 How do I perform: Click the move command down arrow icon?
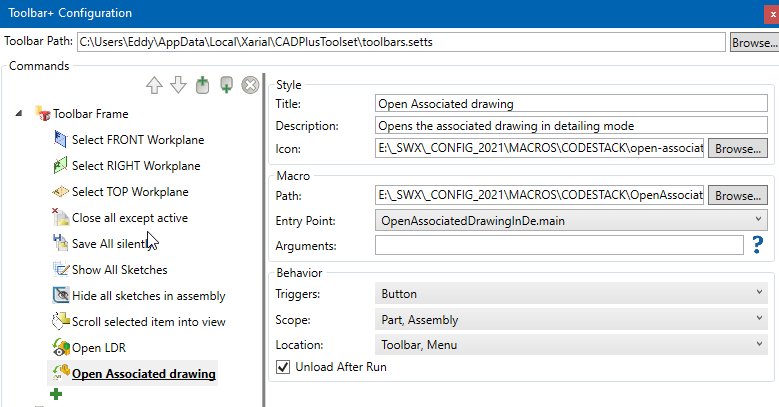(x=178, y=85)
